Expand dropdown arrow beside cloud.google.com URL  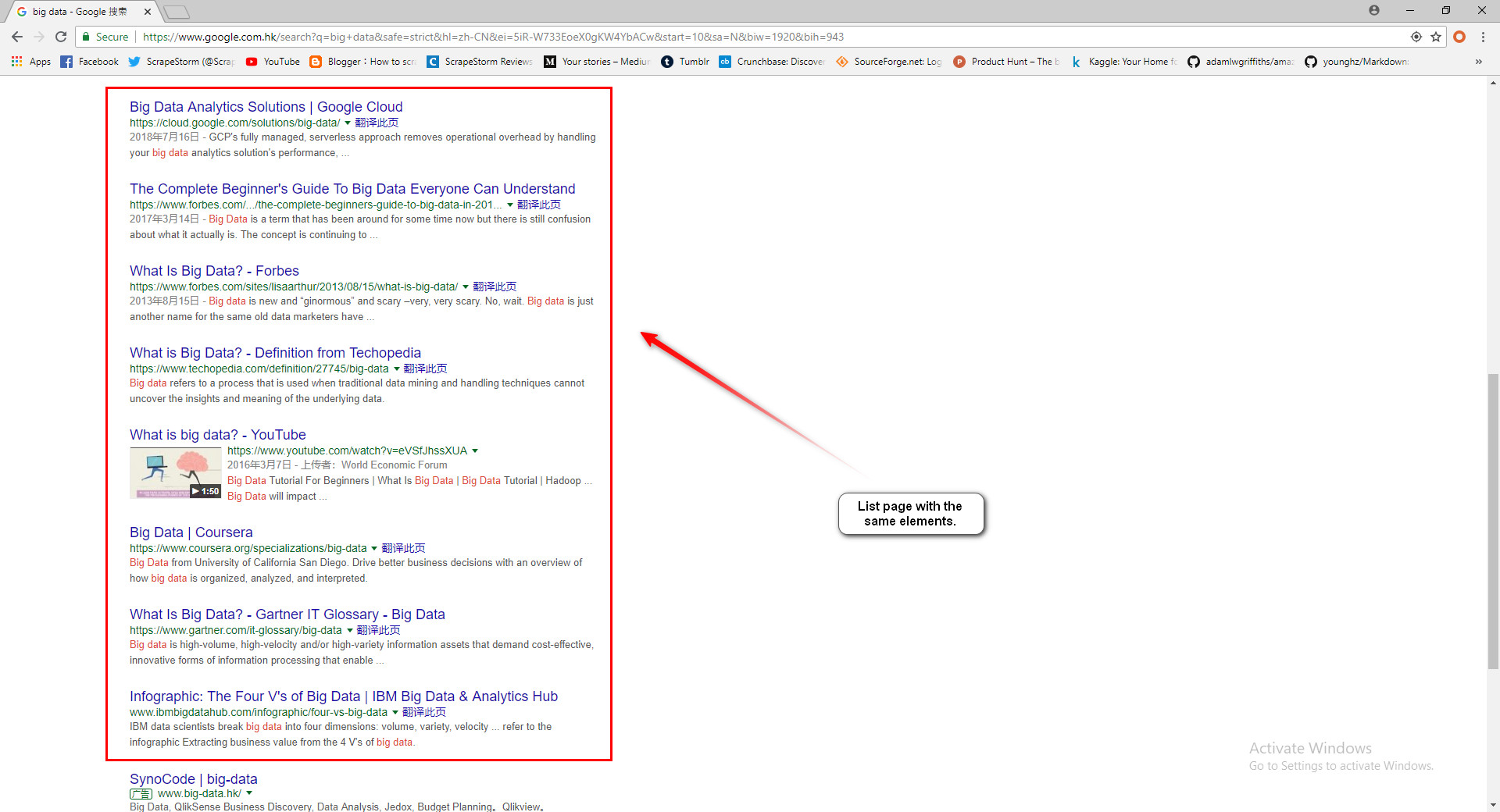[348, 123]
